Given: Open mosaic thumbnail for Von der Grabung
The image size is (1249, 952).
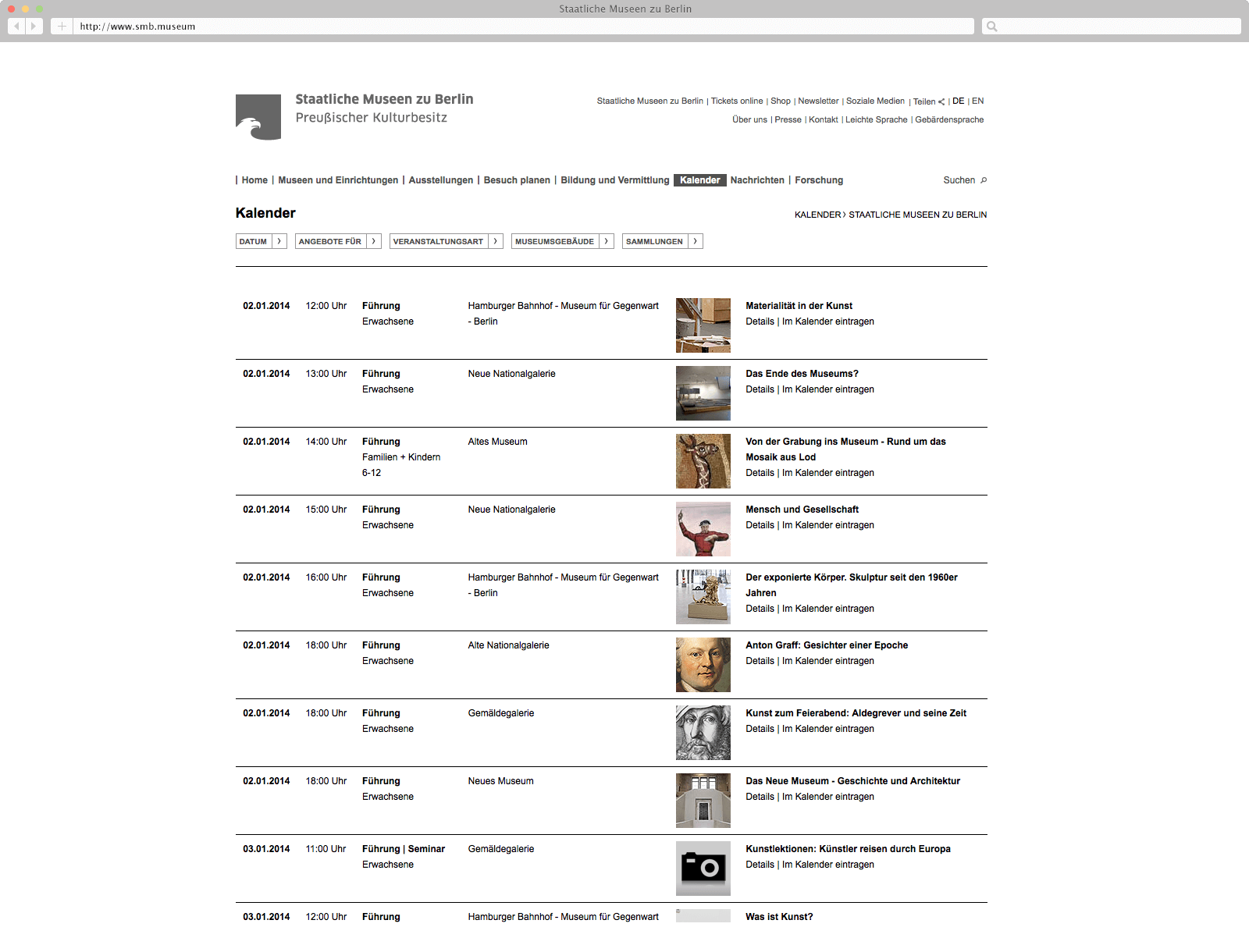Looking at the screenshot, I should point(703,461).
